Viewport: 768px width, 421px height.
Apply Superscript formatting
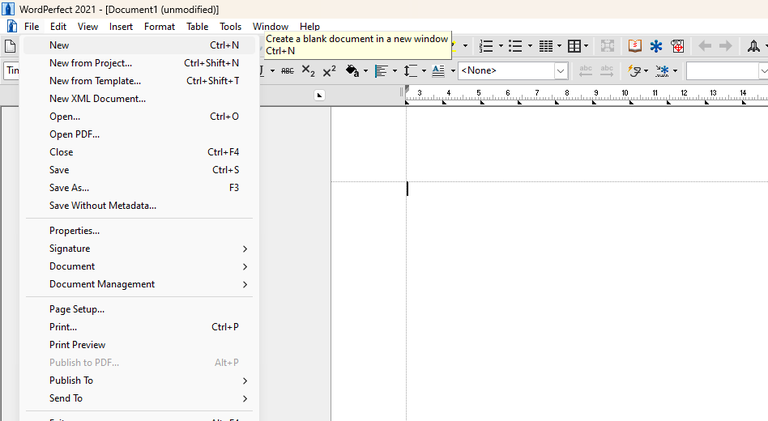click(x=329, y=71)
